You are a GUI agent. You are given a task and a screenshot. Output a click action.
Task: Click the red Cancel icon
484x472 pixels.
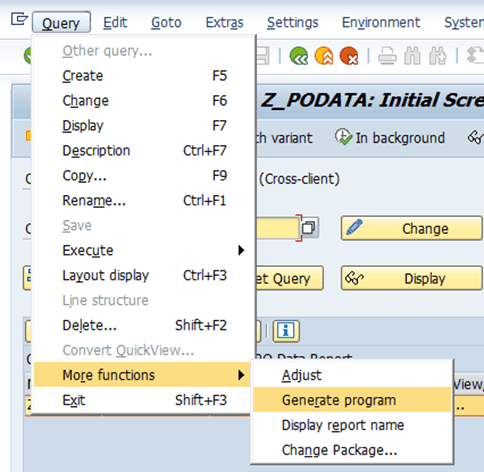349,56
